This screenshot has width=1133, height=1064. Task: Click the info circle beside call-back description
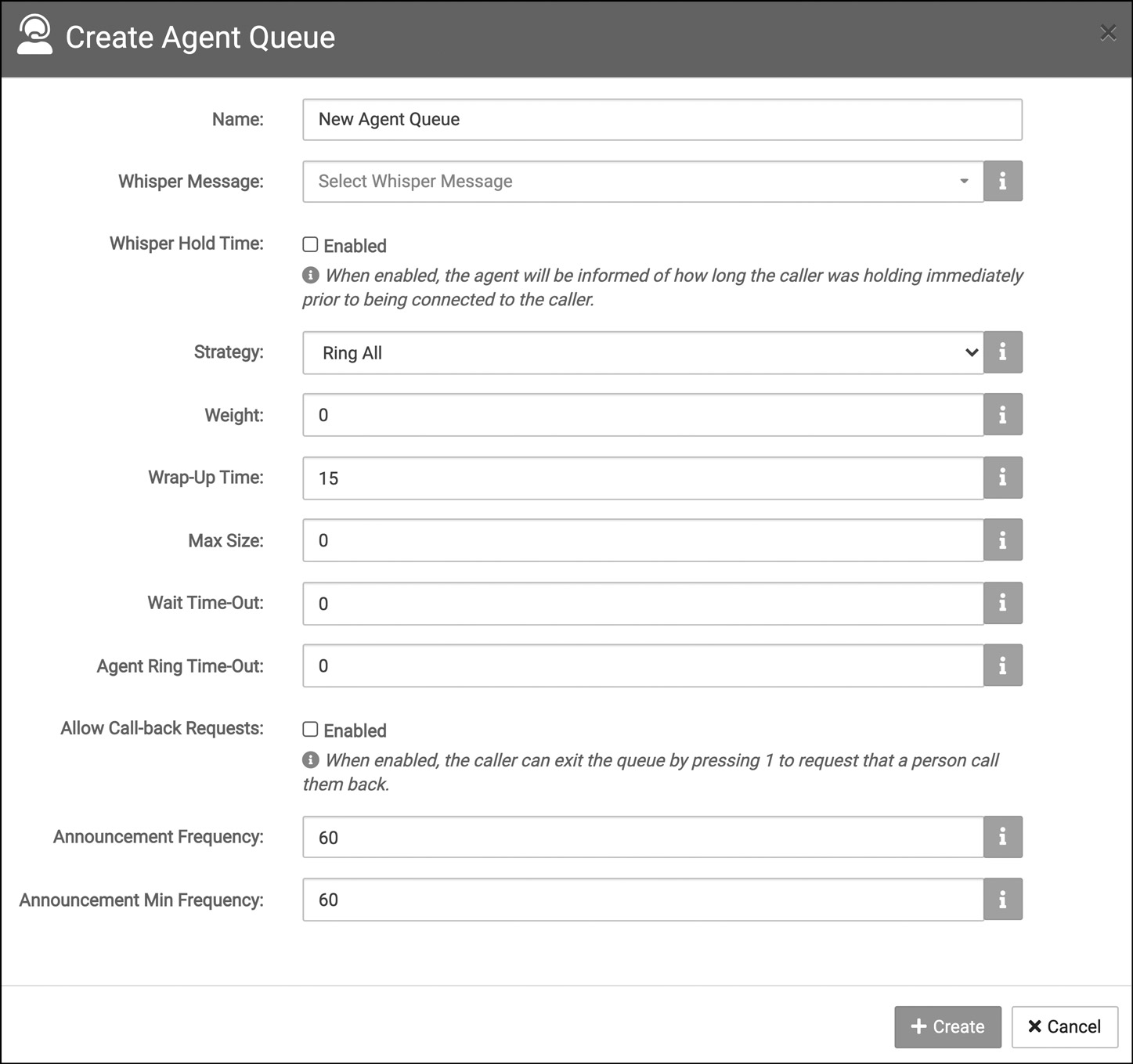(x=312, y=759)
